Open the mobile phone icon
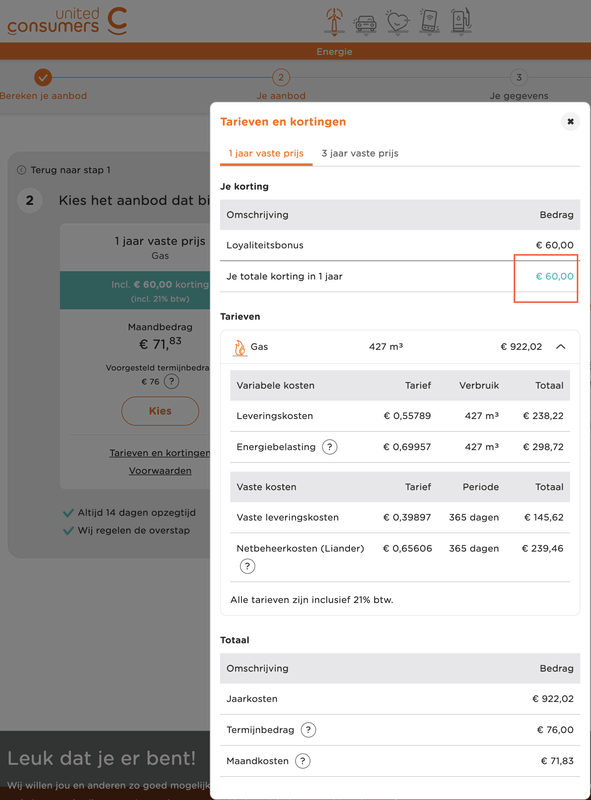The width and height of the screenshot is (591, 800). pyautogui.click(x=429, y=22)
